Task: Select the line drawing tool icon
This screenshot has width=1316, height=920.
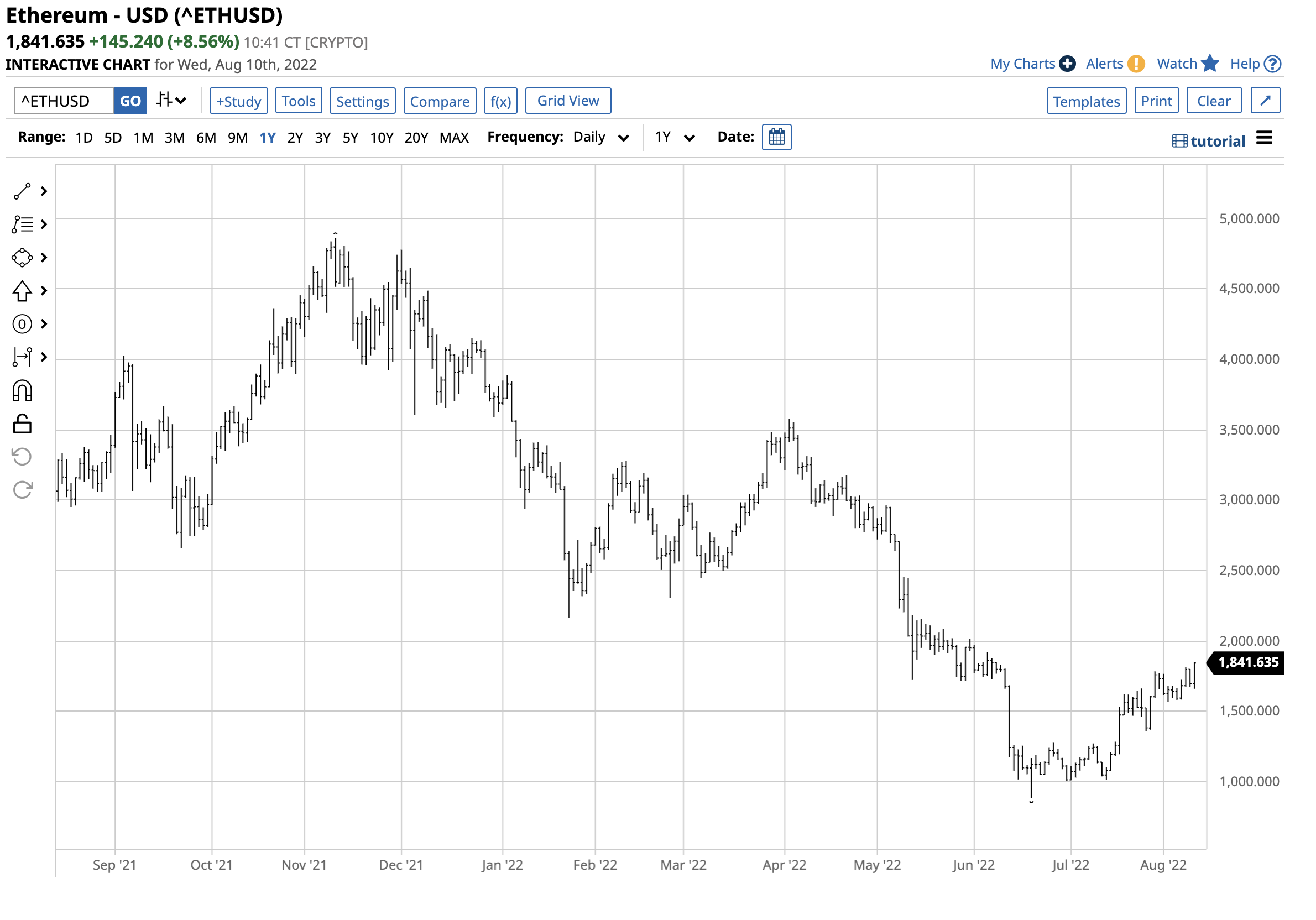Action: (22, 191)
